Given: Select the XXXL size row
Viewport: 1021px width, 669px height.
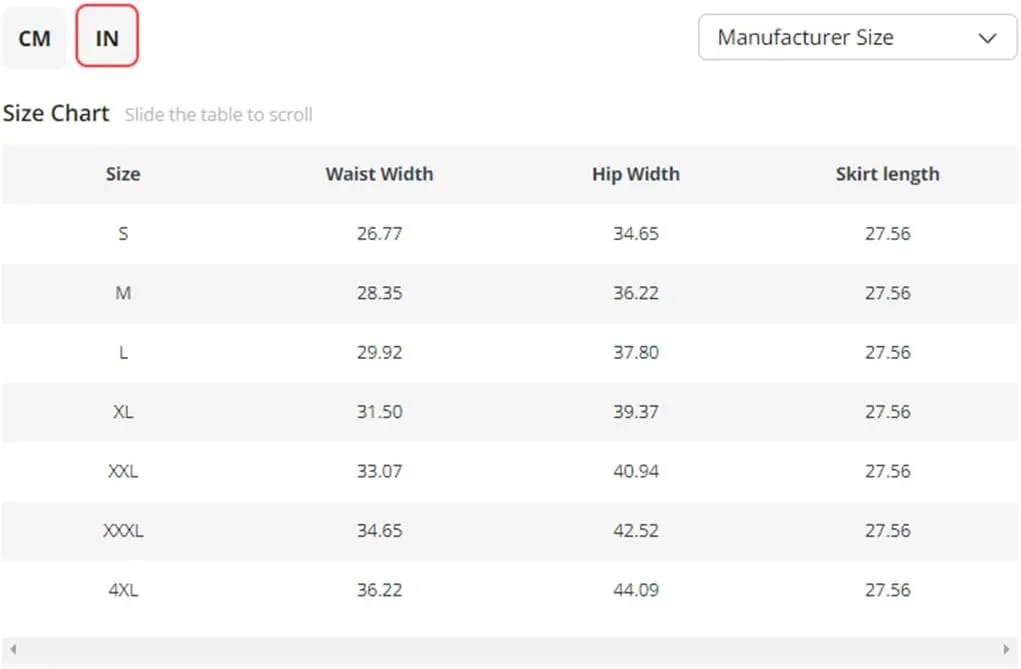Looking at the screenshot, I should [x=509, y=530].
